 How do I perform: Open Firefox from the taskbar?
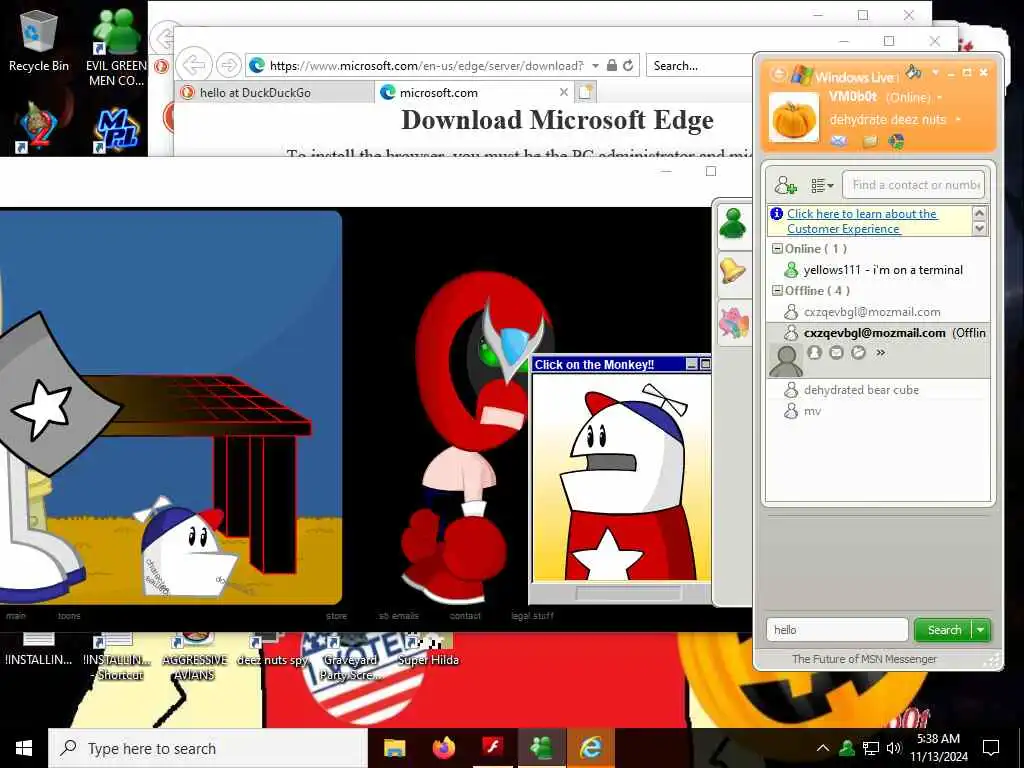(443, 748)
